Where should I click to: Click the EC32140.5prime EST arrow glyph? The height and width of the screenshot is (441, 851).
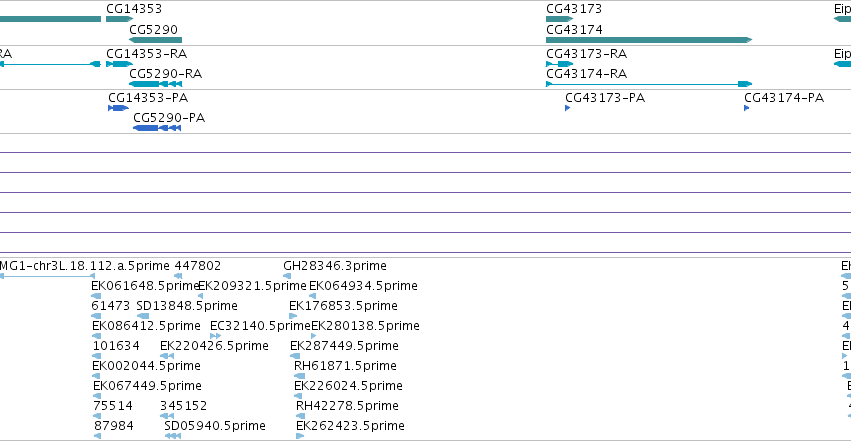tap(215, 336)
